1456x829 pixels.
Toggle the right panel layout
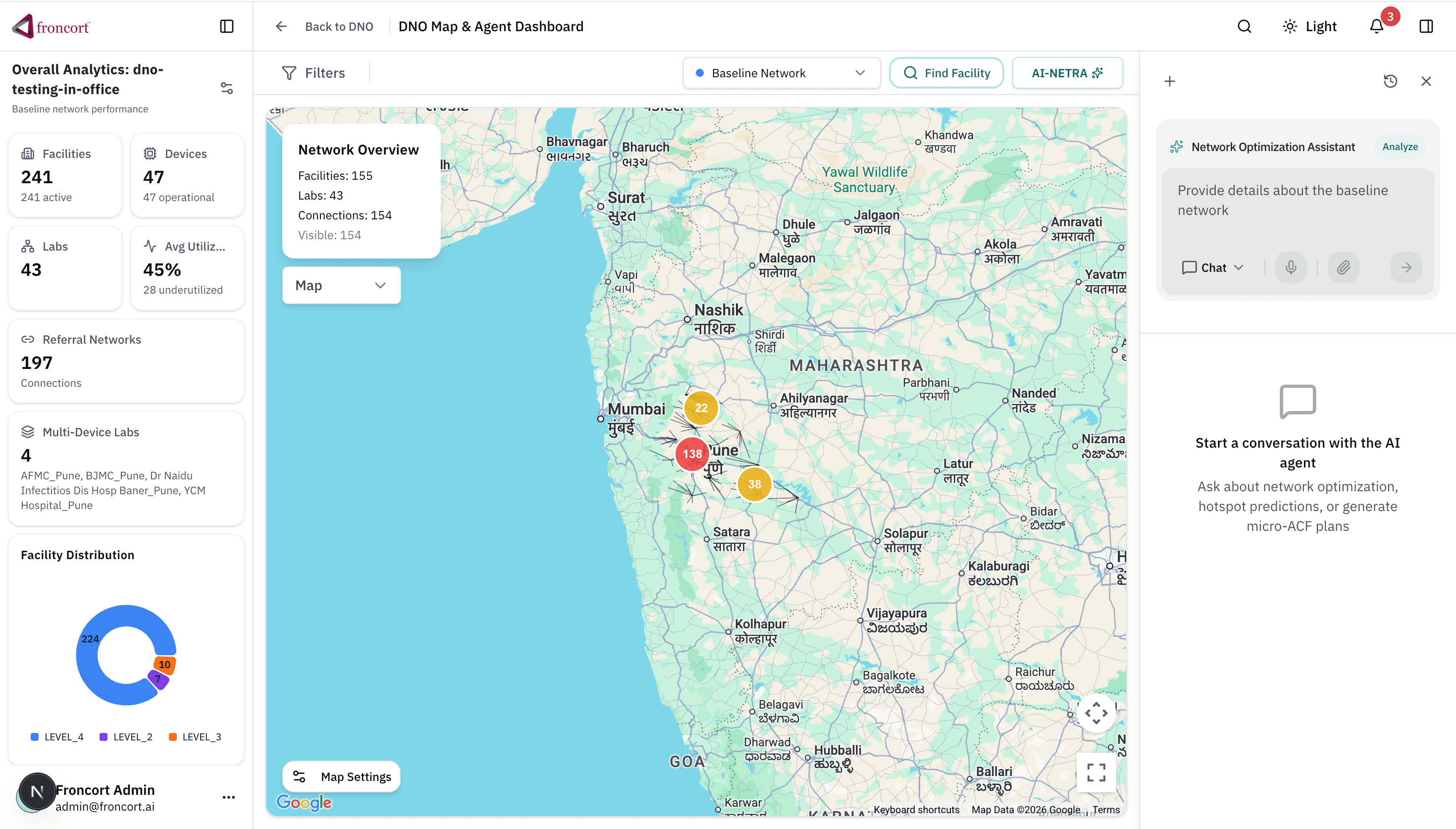click(x=1426, y=26)
